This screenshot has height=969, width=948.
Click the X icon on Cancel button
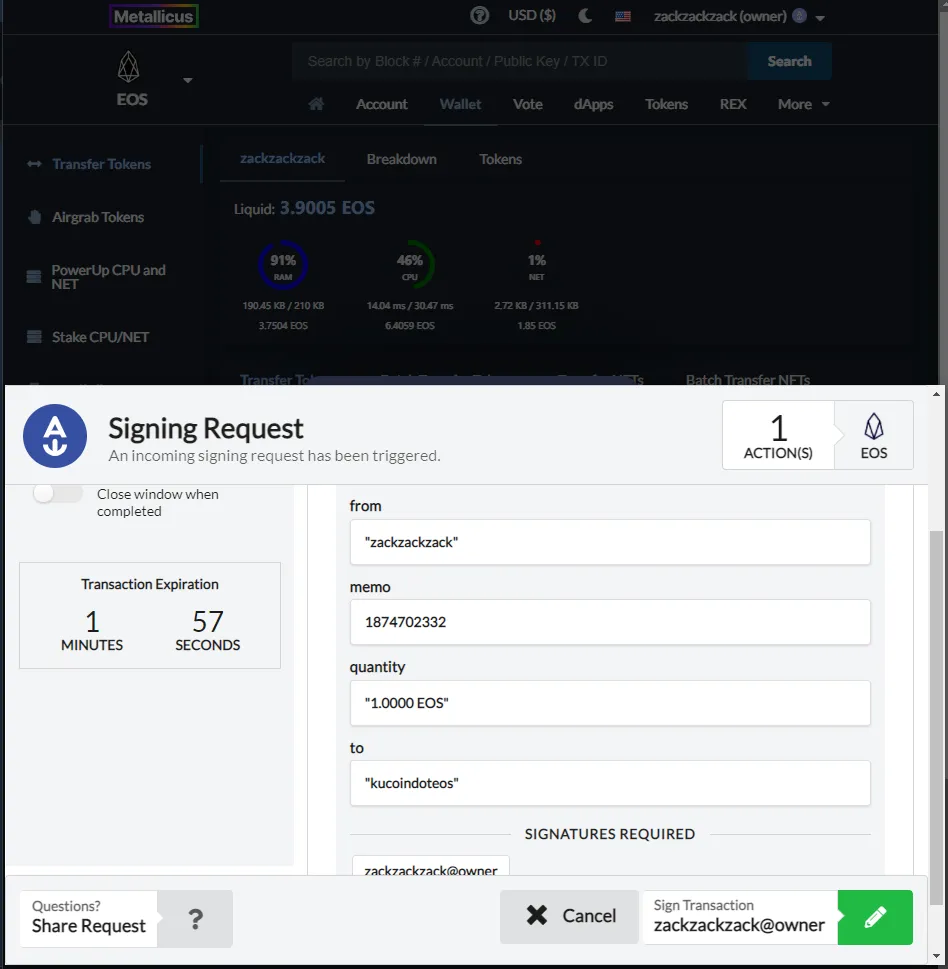coord(536,915)
